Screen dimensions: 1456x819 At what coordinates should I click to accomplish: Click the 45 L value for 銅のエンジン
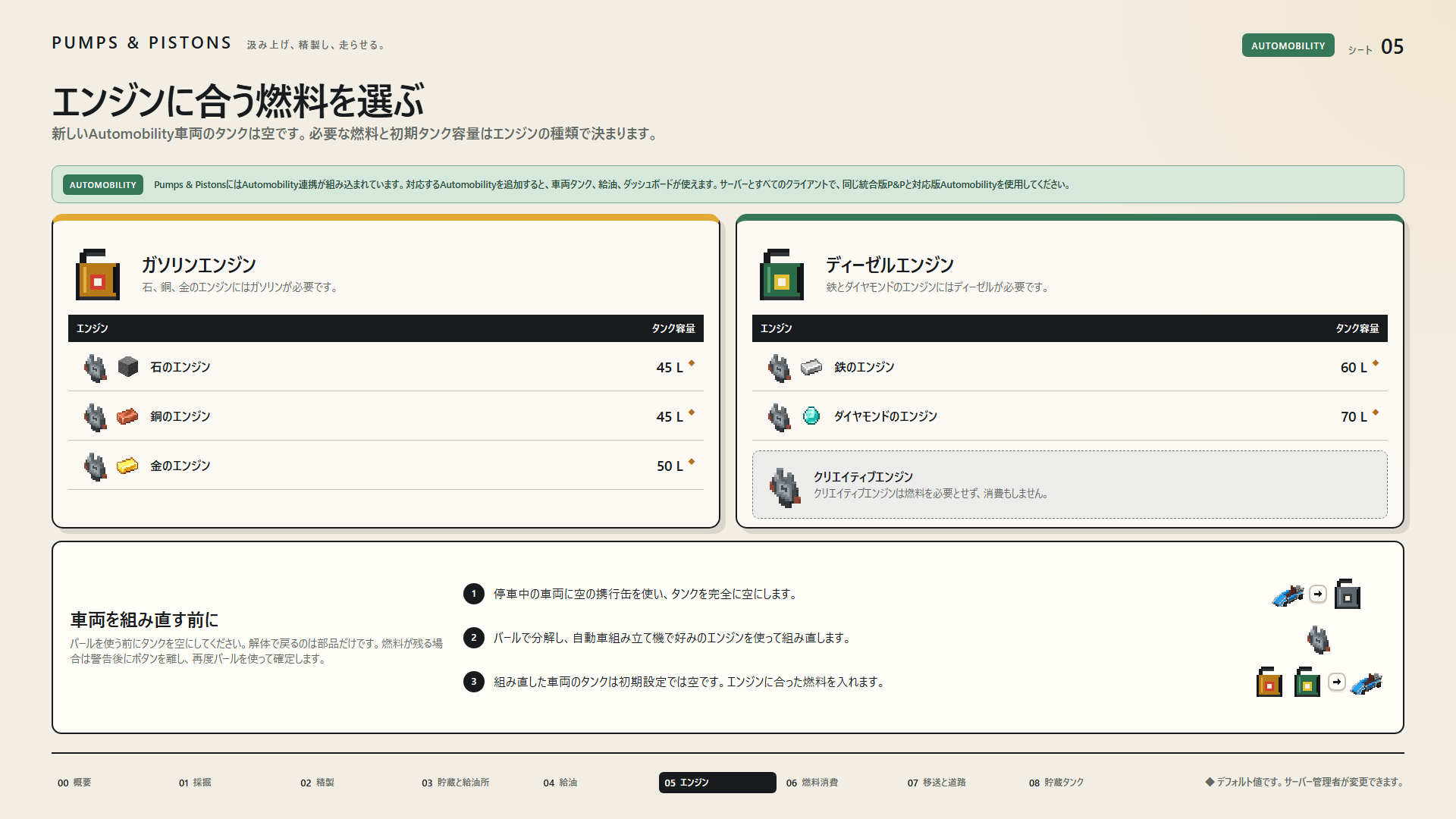(670, 417)
